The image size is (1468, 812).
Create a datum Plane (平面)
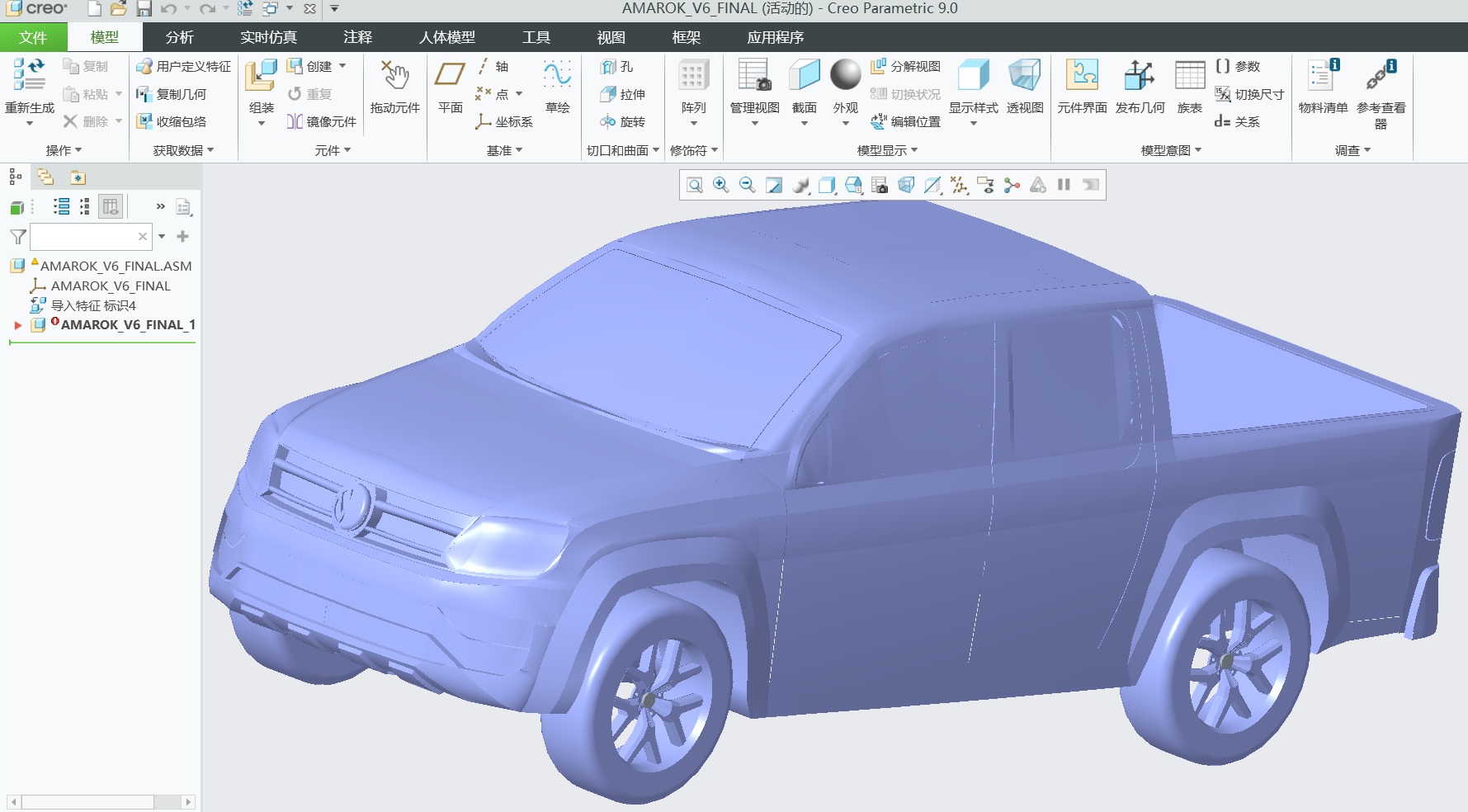coord(451,87)
